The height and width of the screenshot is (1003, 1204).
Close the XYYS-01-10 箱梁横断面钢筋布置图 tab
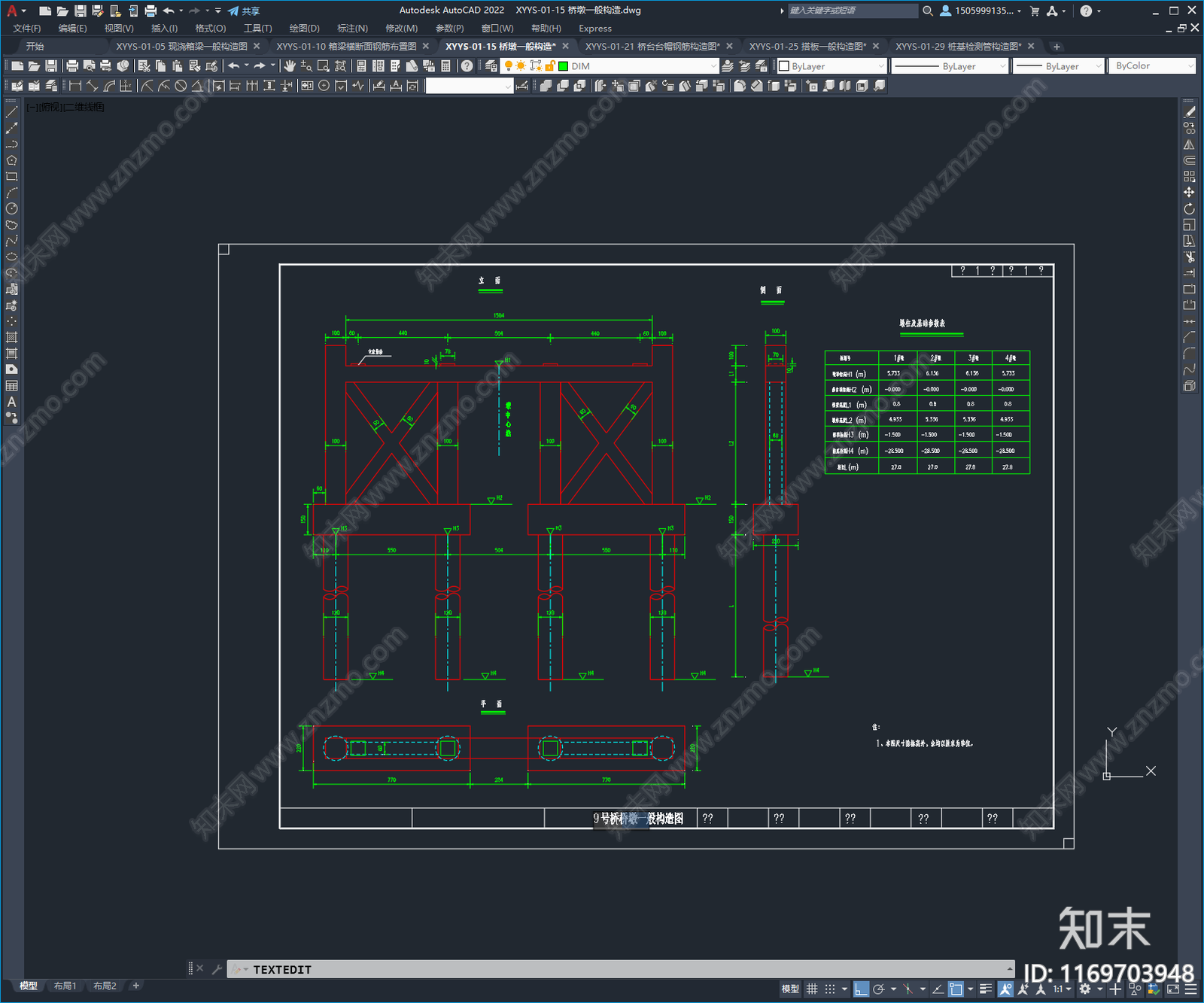coord(426,47)
